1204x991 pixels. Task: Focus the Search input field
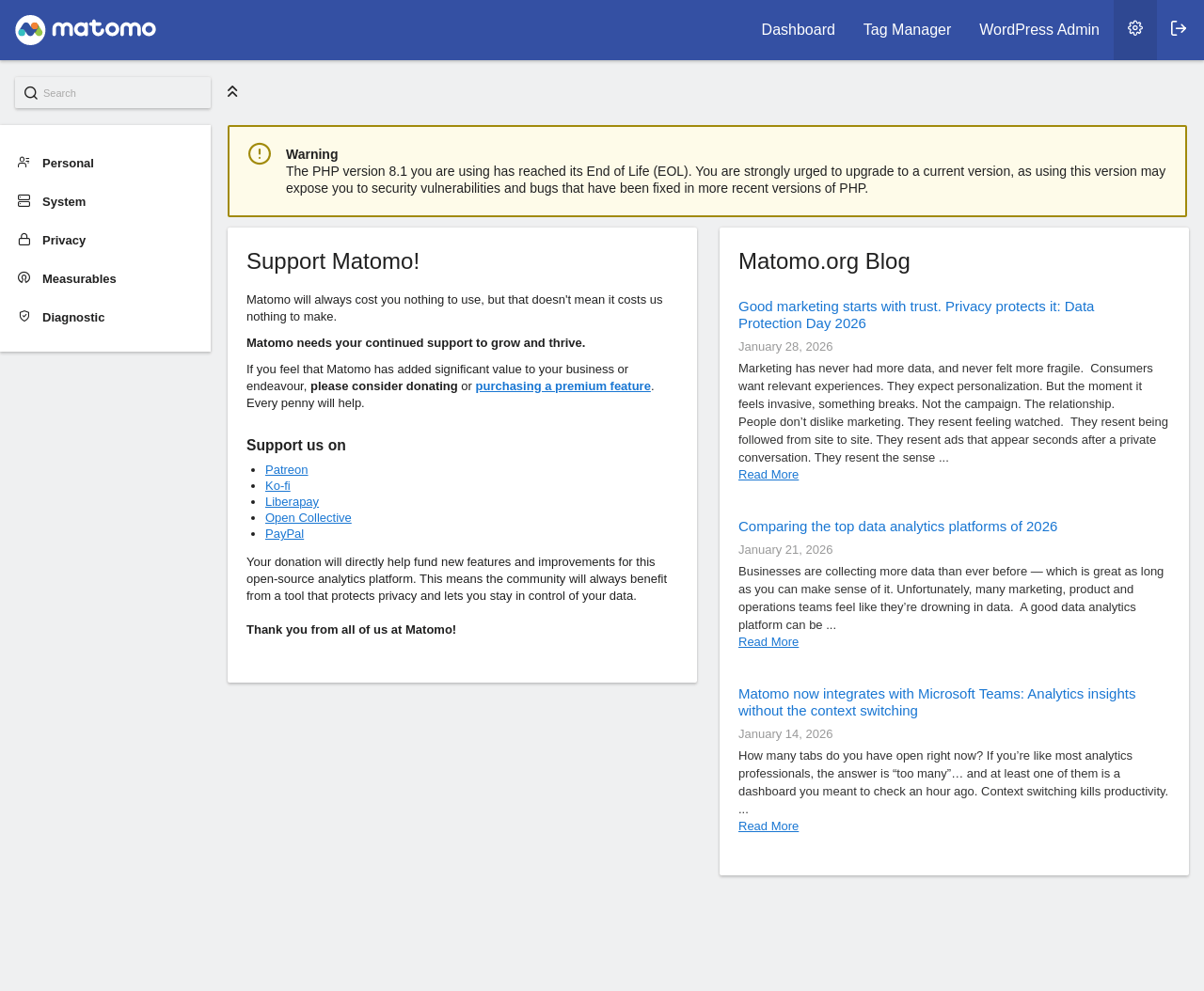point(113,93)
